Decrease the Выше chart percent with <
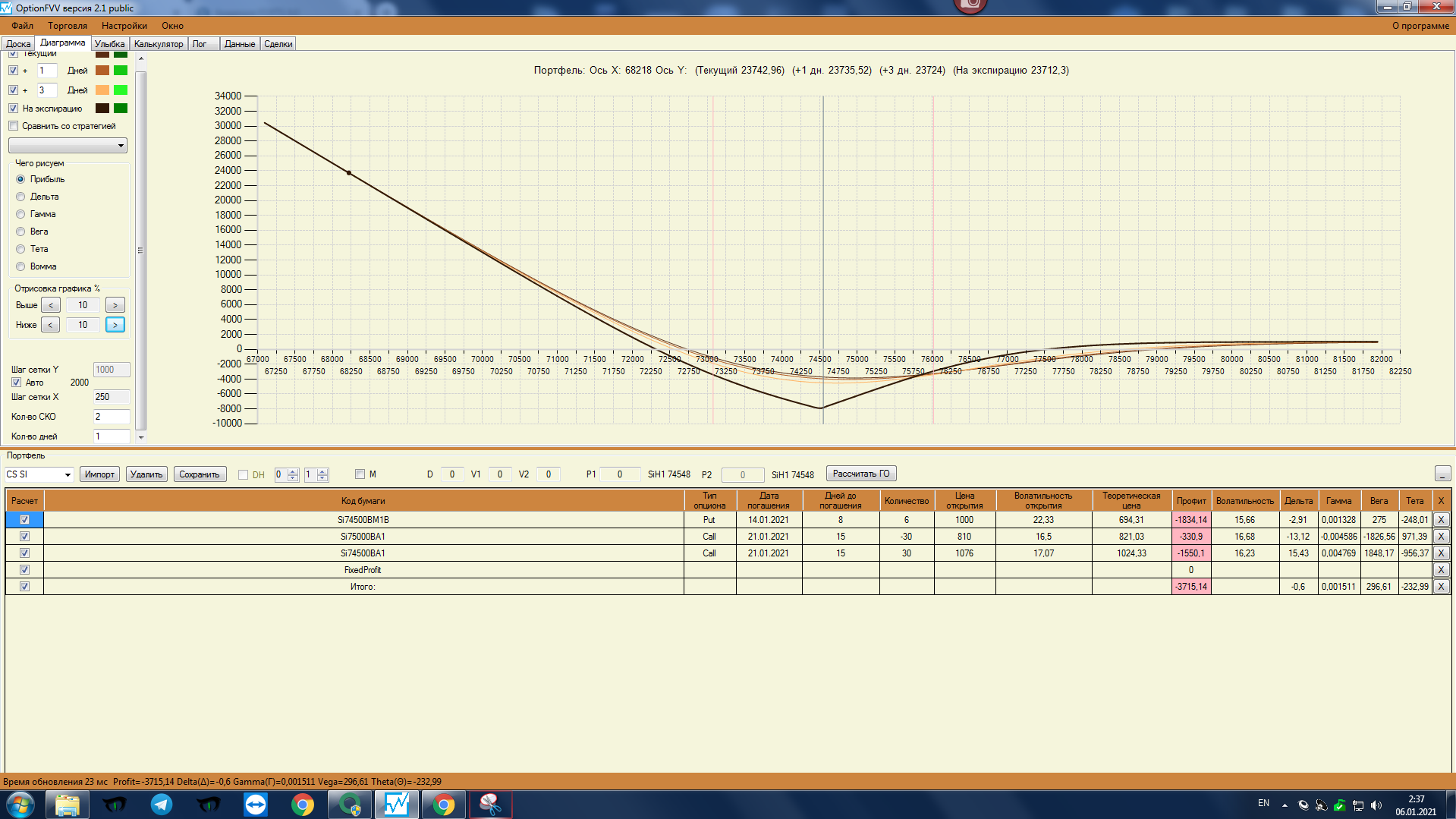 (51, 305)
